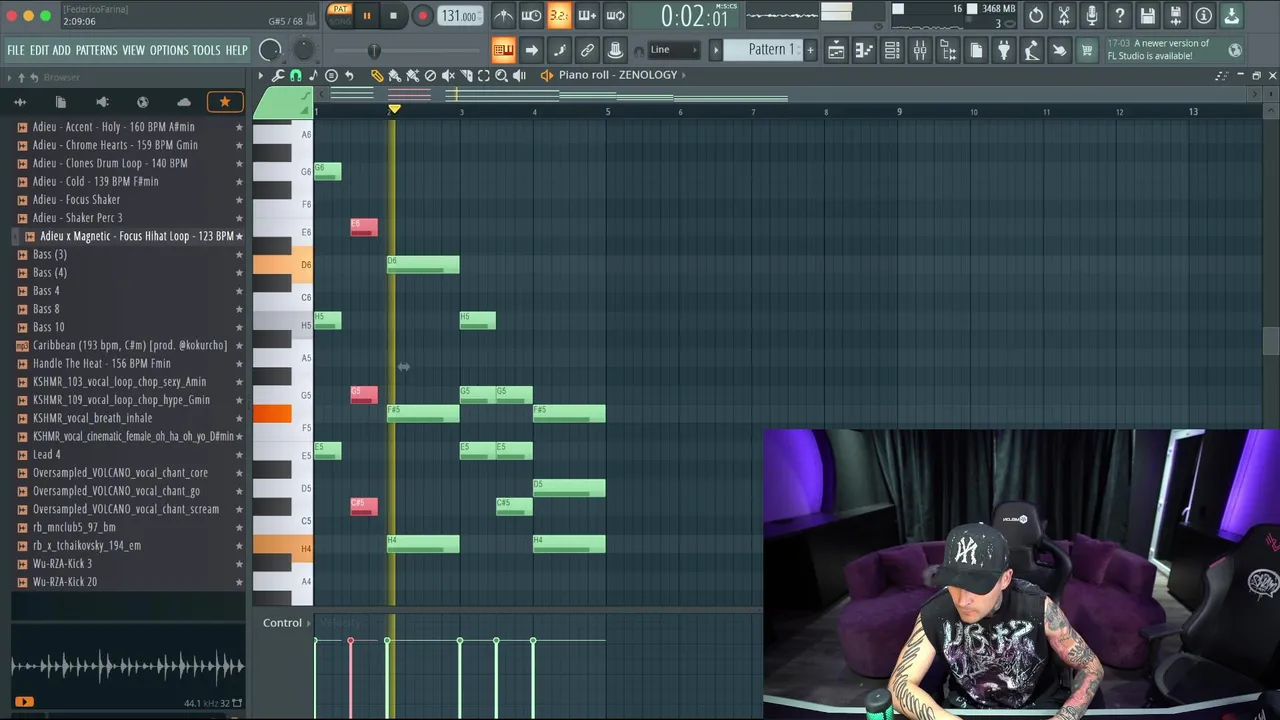Toggle blend recording overdub
Viewport: 1280px width, 720px height.
click(x=588, y=15)
